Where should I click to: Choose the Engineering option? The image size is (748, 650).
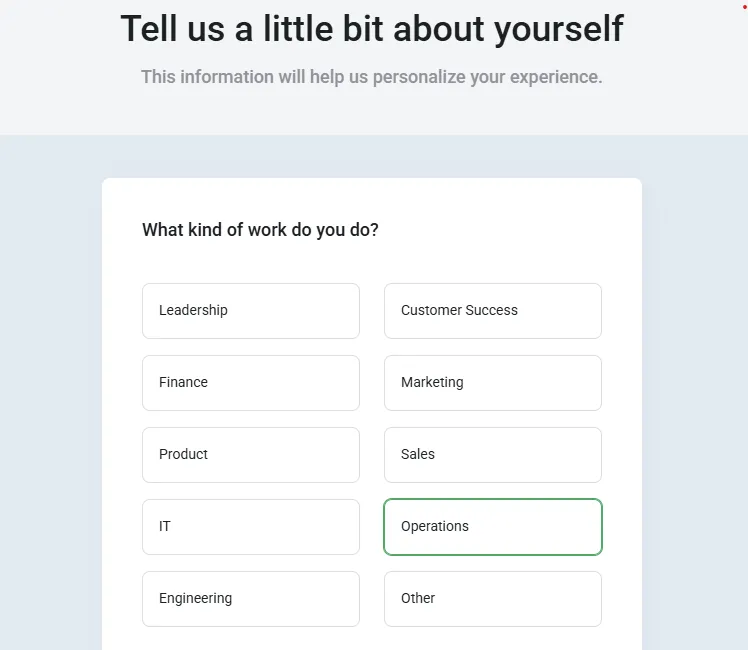tap(250, 599)
